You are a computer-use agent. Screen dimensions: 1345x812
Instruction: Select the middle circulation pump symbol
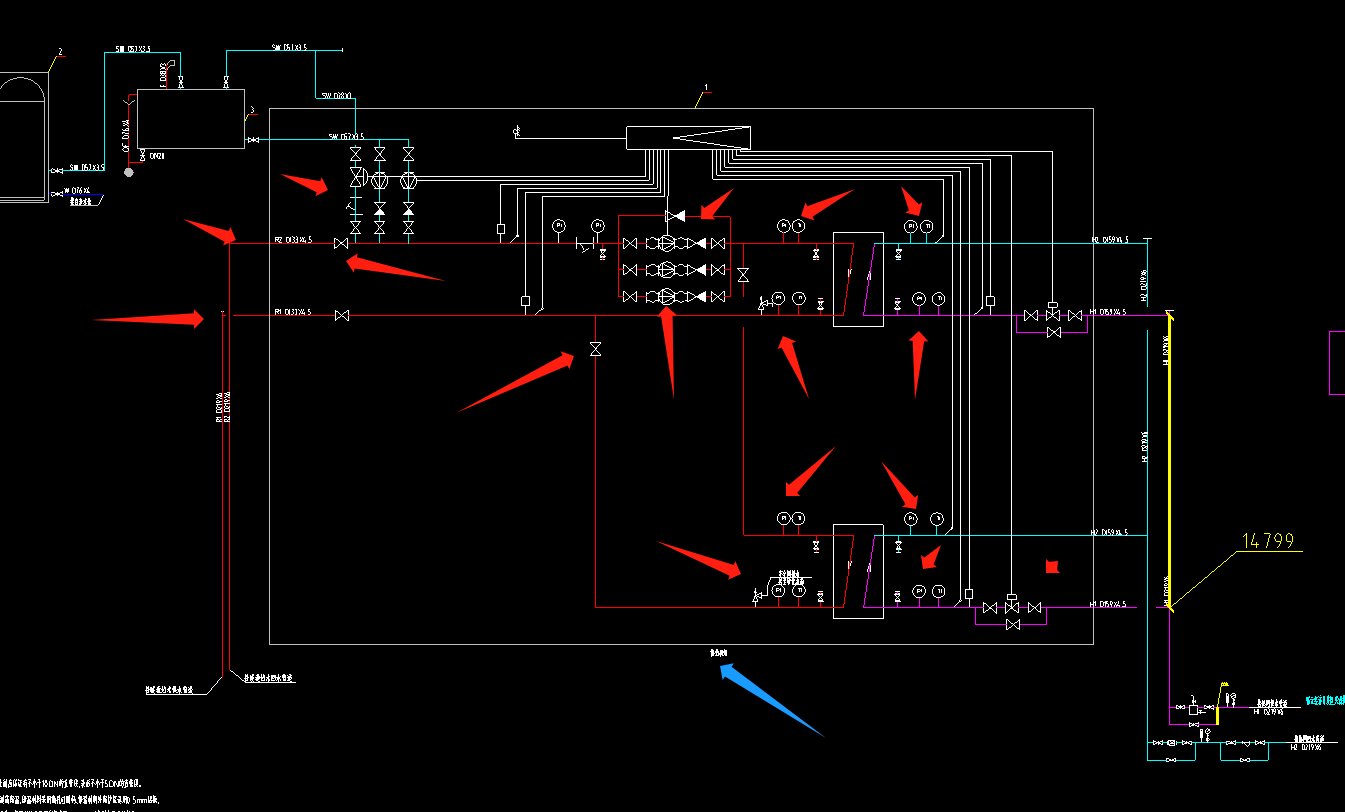click(x=666, y=270)
